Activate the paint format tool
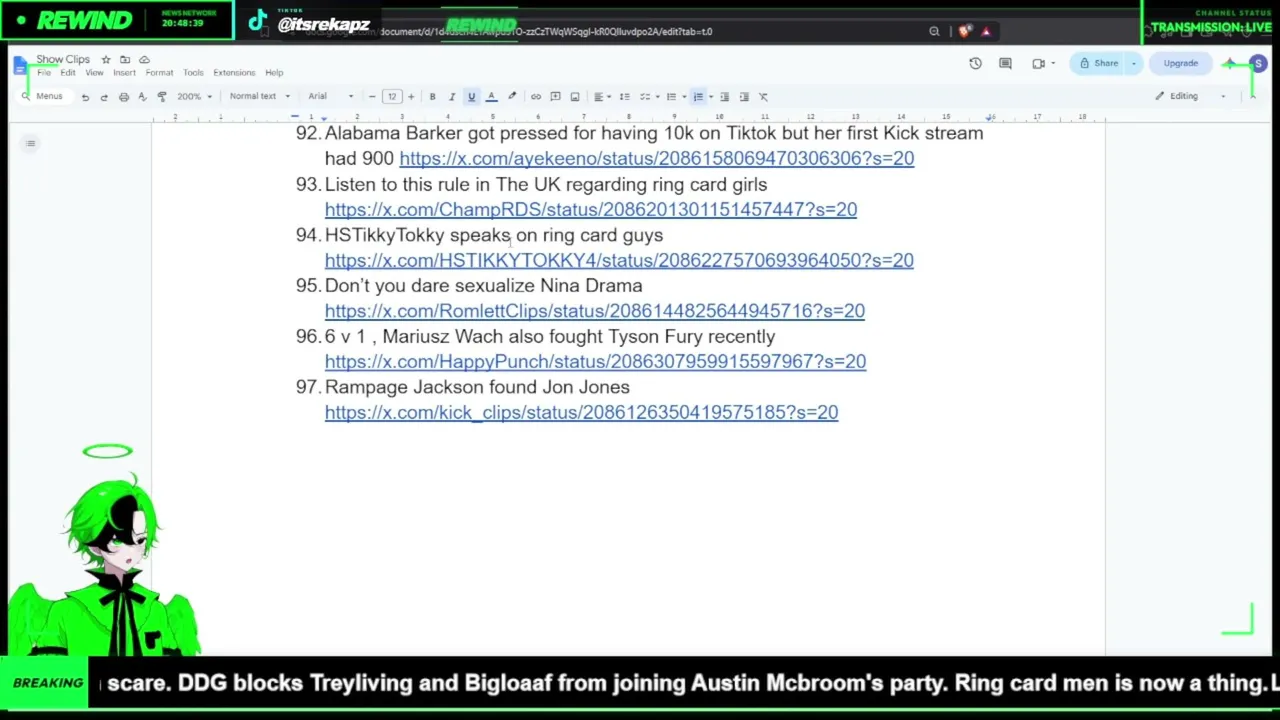 (162, 97)
